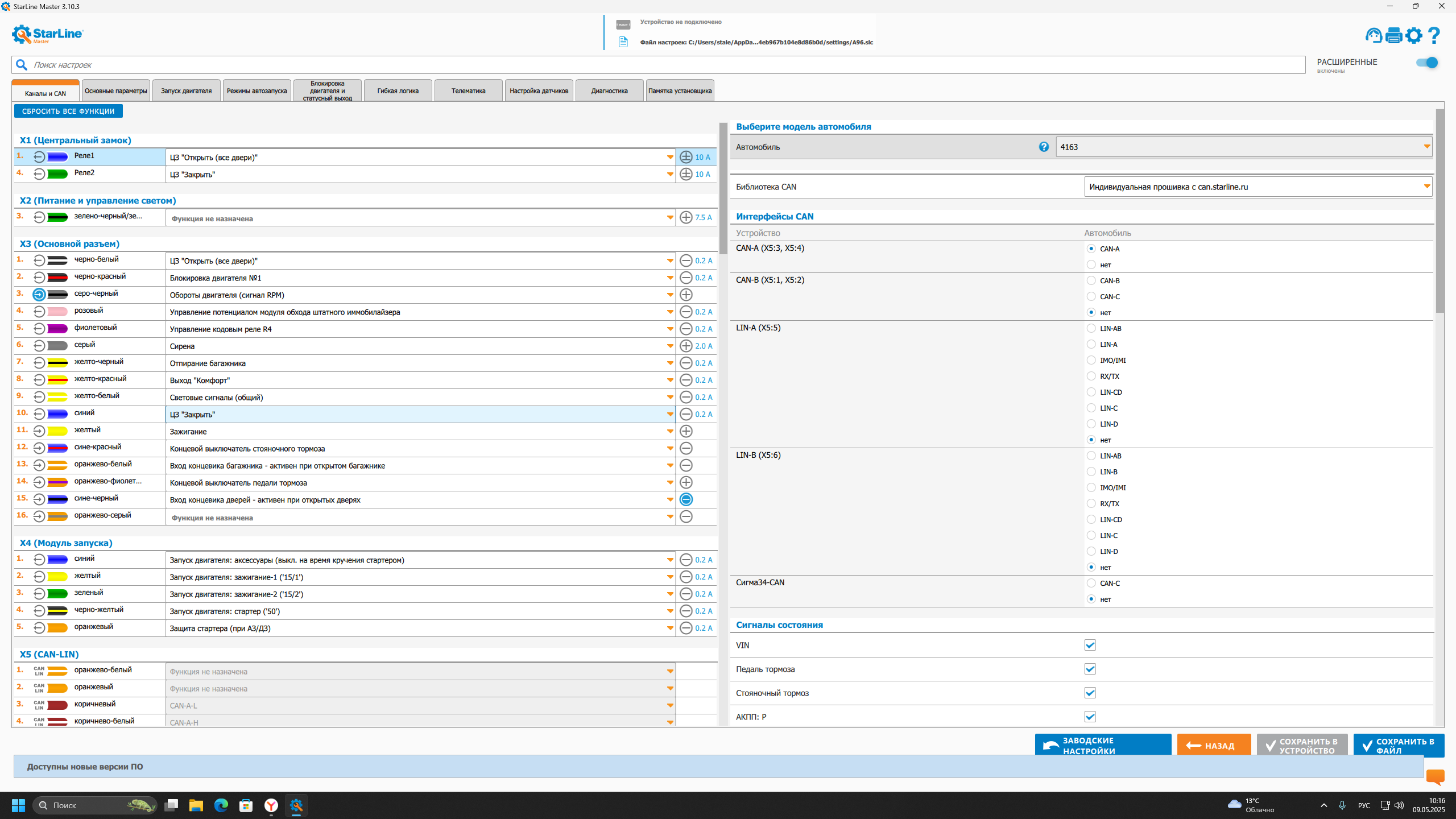Viewport: 1456px width, 819px height.
Task: Open the help question mark icon
Action: (x=1434, y=35)
